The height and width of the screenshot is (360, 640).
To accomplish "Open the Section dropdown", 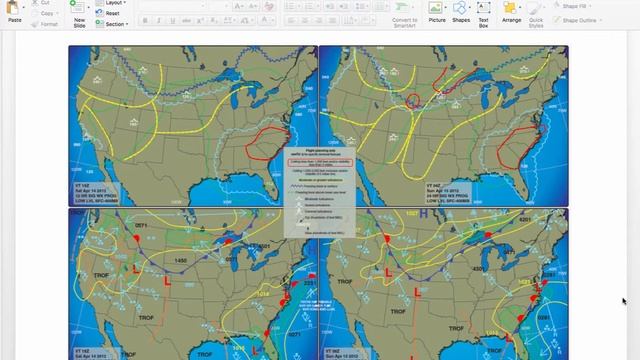I will pyautogui.click(x=112, y=24).
